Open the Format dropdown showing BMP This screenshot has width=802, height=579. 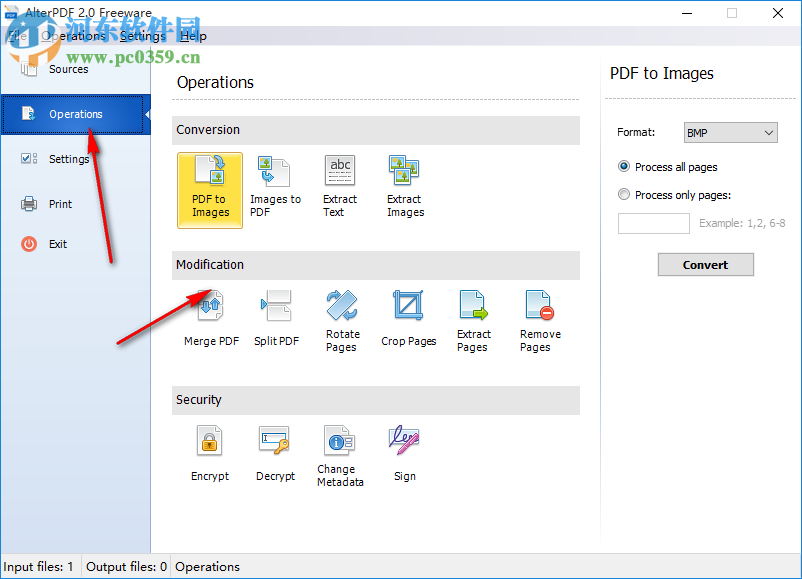pos(730,132)
